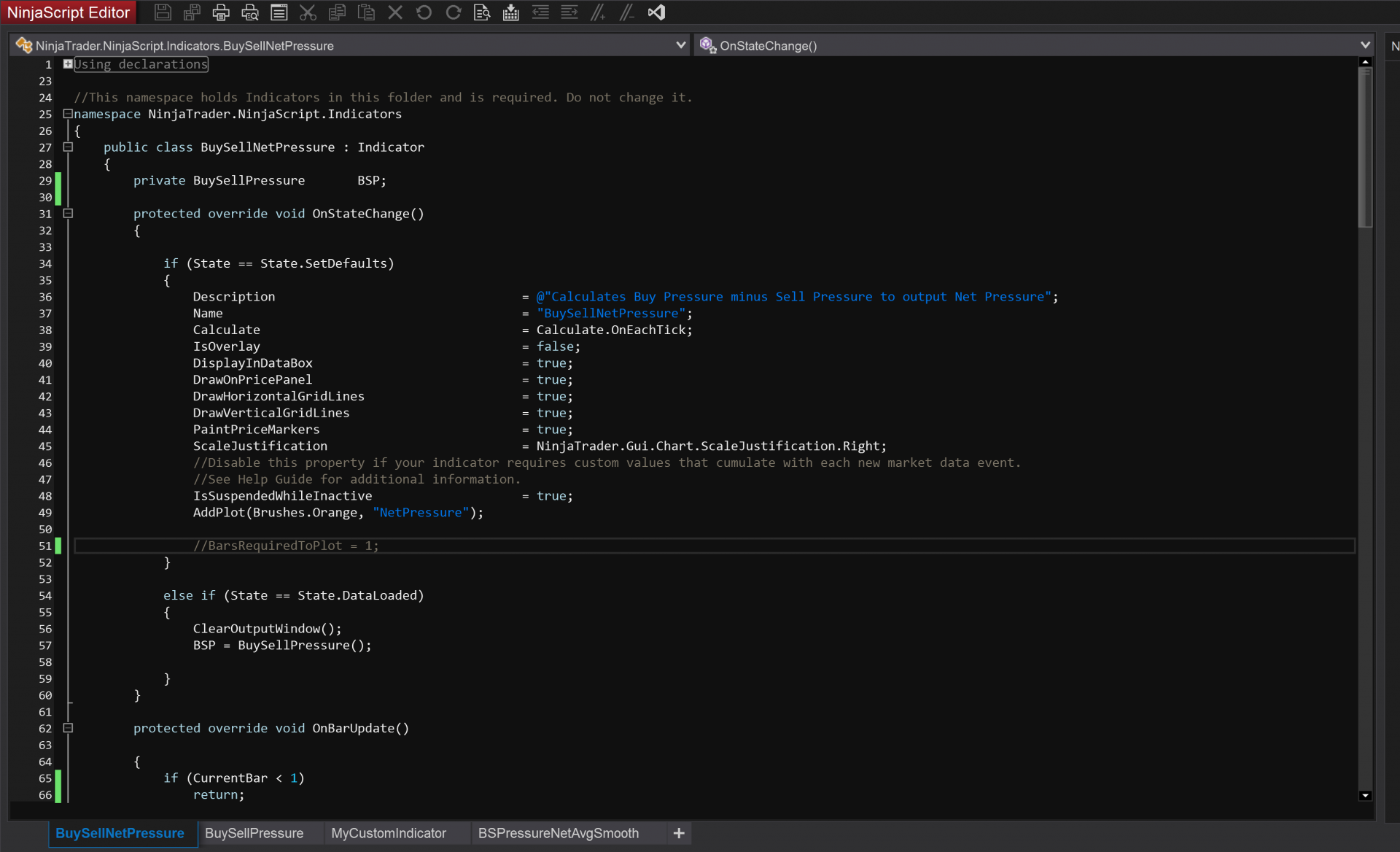Click the increase indent icon
Viewport: 1400px width, 852px height.
pos(569,12)
